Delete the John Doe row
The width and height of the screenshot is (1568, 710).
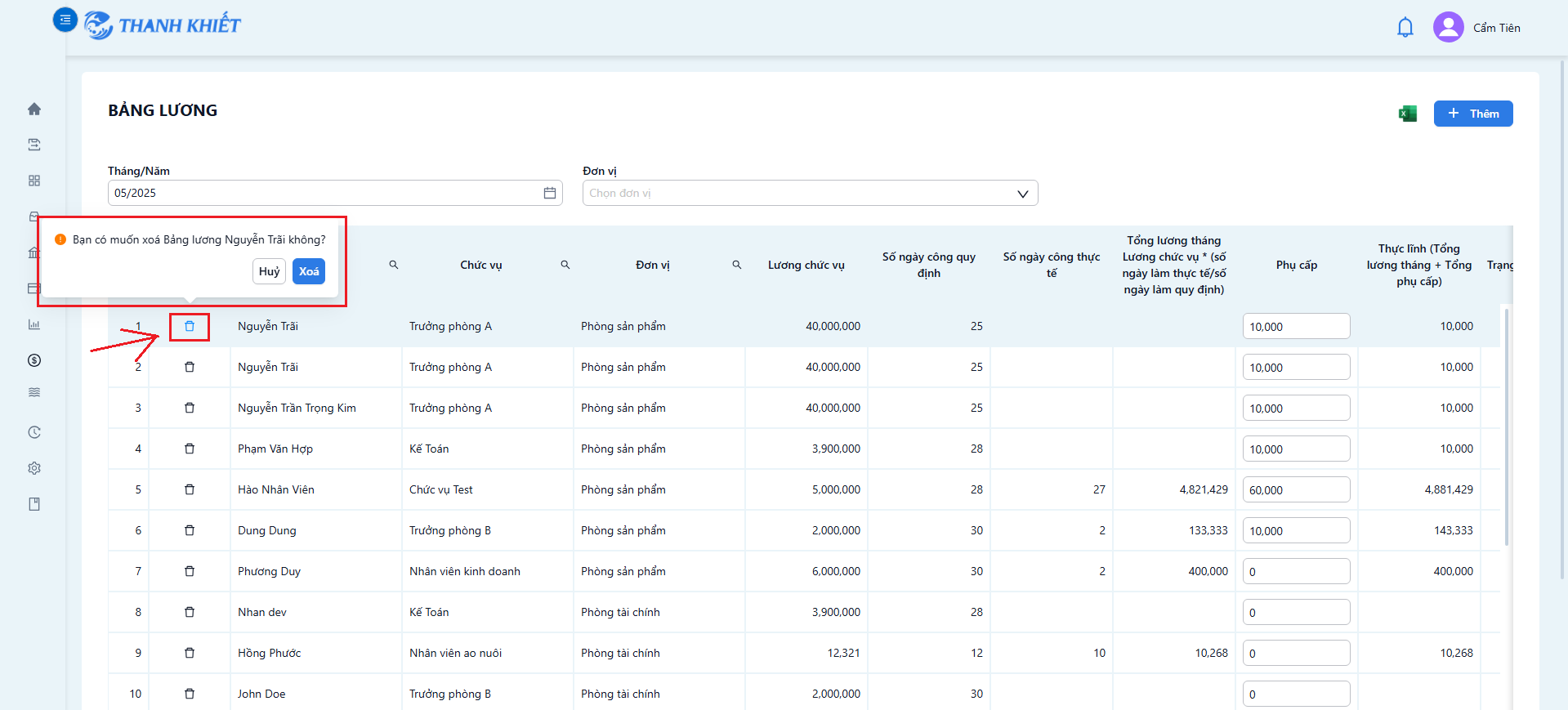point(190,694)
